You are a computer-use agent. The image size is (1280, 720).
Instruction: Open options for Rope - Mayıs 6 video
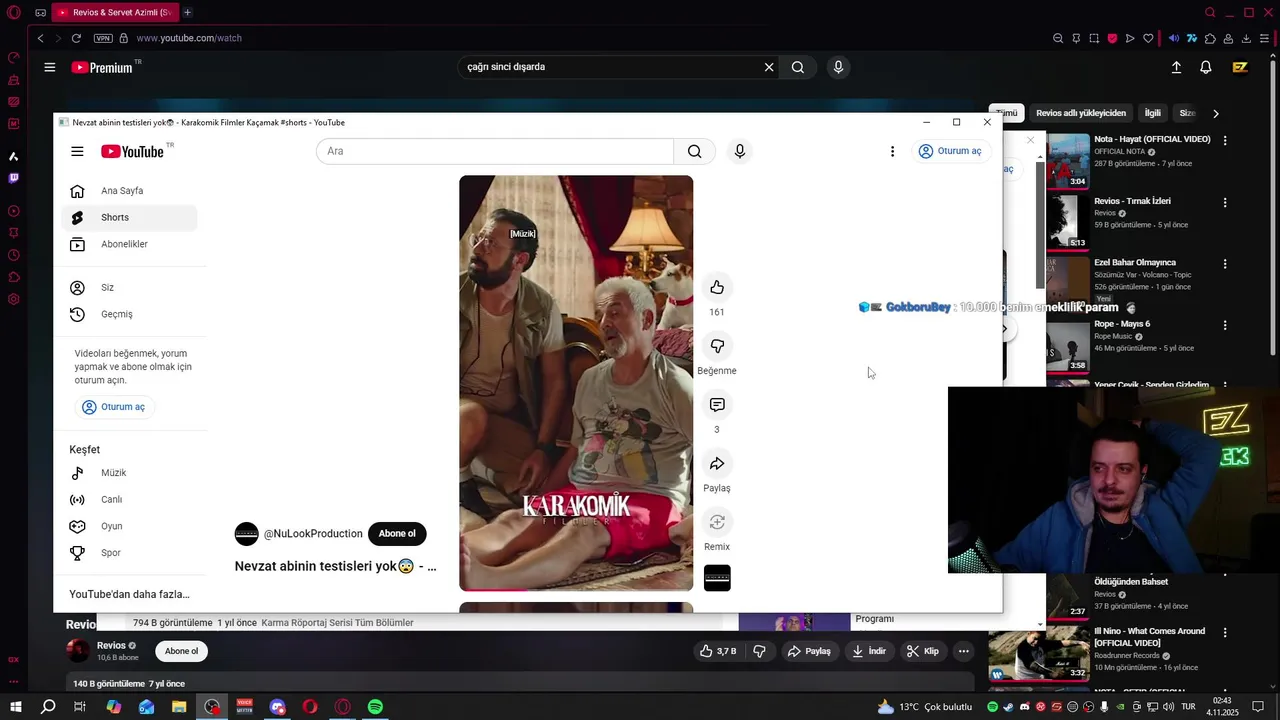pyautogui.click(x=1225, y=325)
